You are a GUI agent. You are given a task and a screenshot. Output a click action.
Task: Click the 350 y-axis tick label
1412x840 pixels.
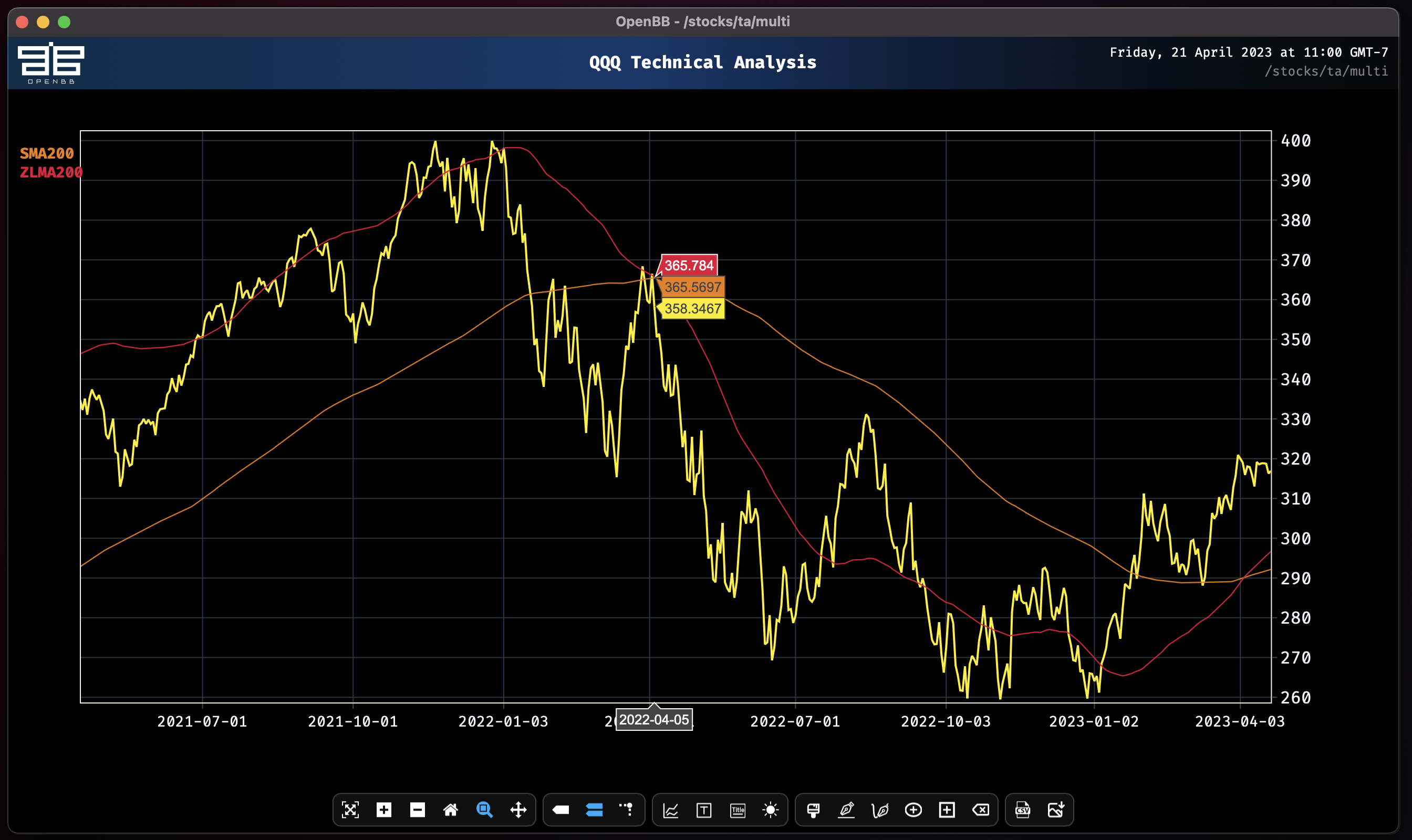point(1296,340)
